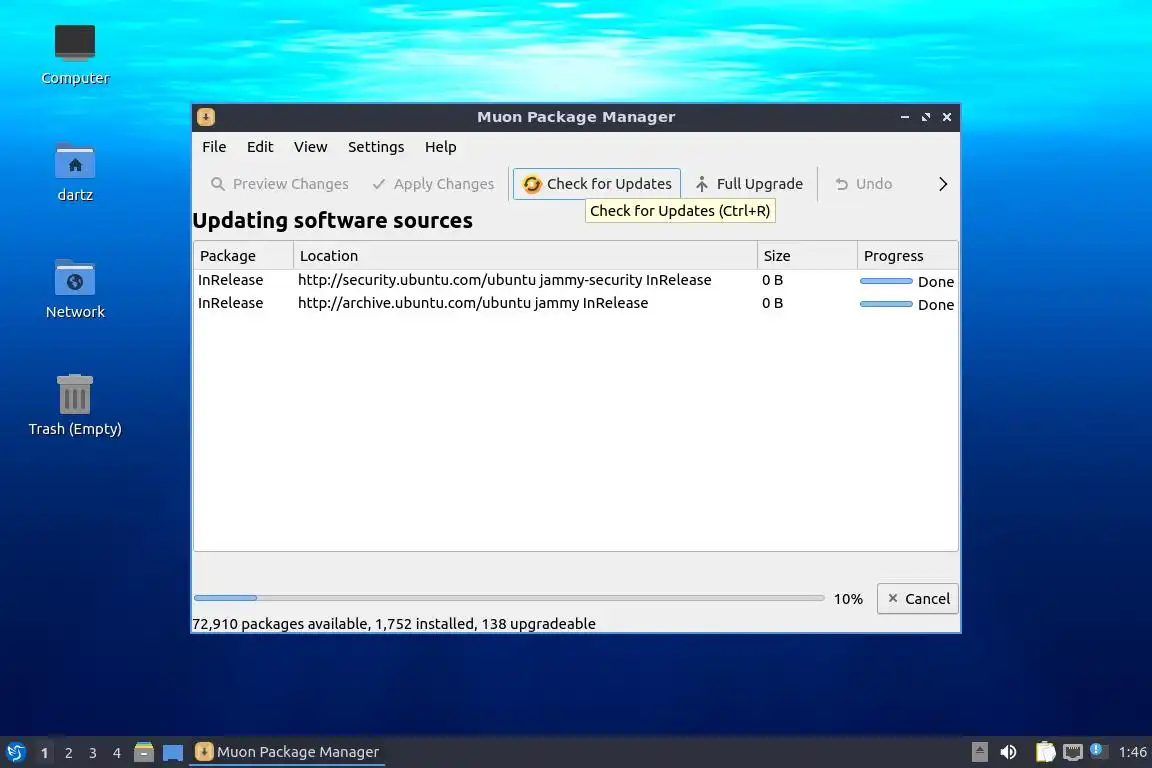The width and height of the screenshot is (1152, 768).
Task: Open the file manager taskbar launcher
Action: [x=144, y=752]
